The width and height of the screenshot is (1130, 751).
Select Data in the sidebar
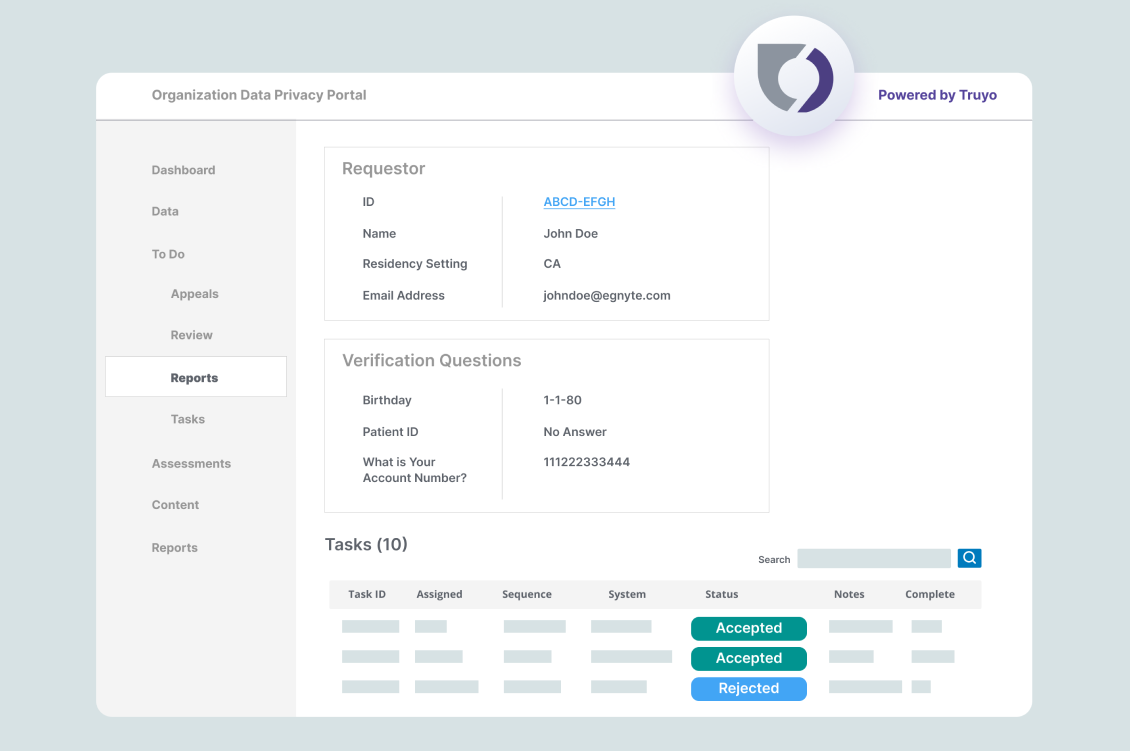165,211
